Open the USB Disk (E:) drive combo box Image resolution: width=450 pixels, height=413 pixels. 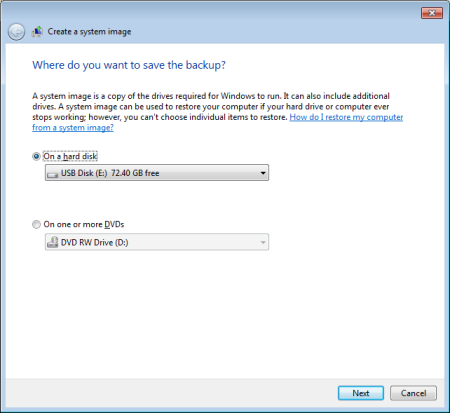157,173
